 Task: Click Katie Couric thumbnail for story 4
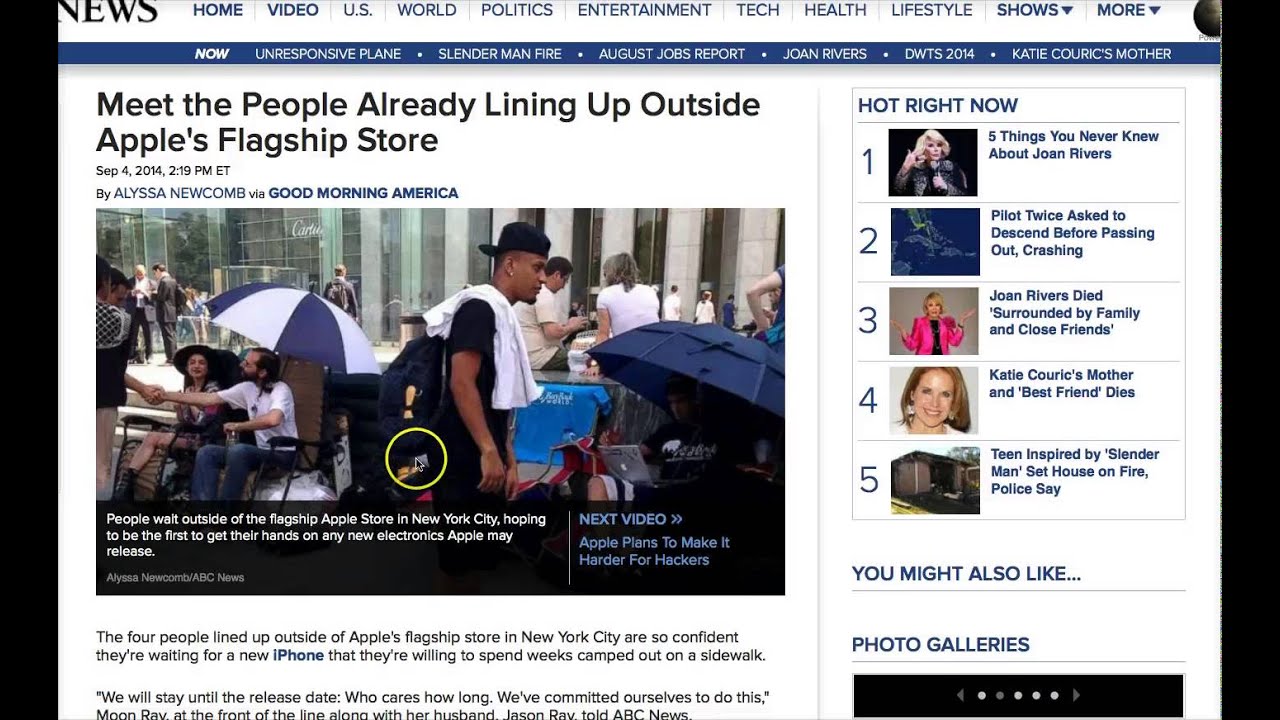[934, 401]
